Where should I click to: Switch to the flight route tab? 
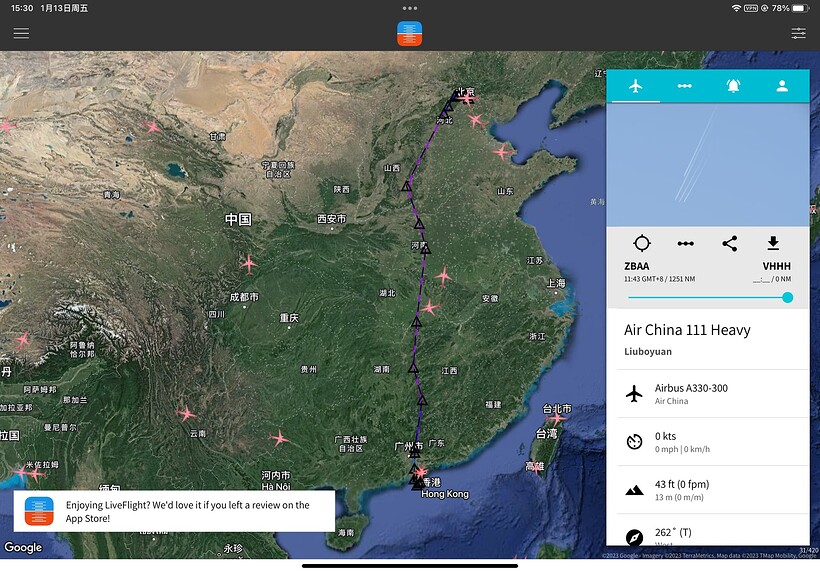tap(685, 86)
